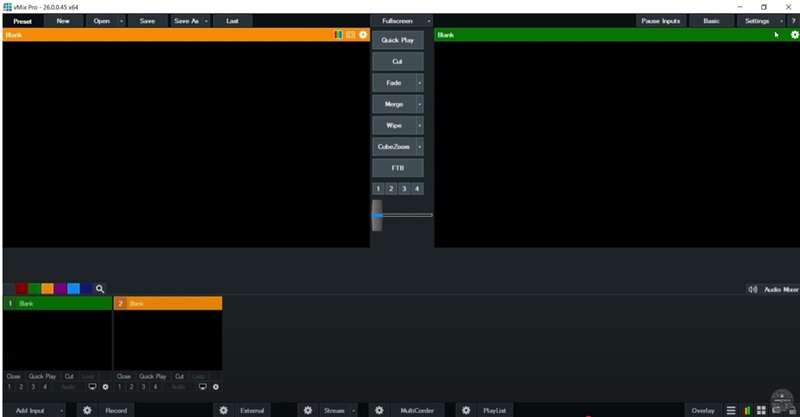Click the FTB fade to black button

pyautogui.click(x=397, y=168)
